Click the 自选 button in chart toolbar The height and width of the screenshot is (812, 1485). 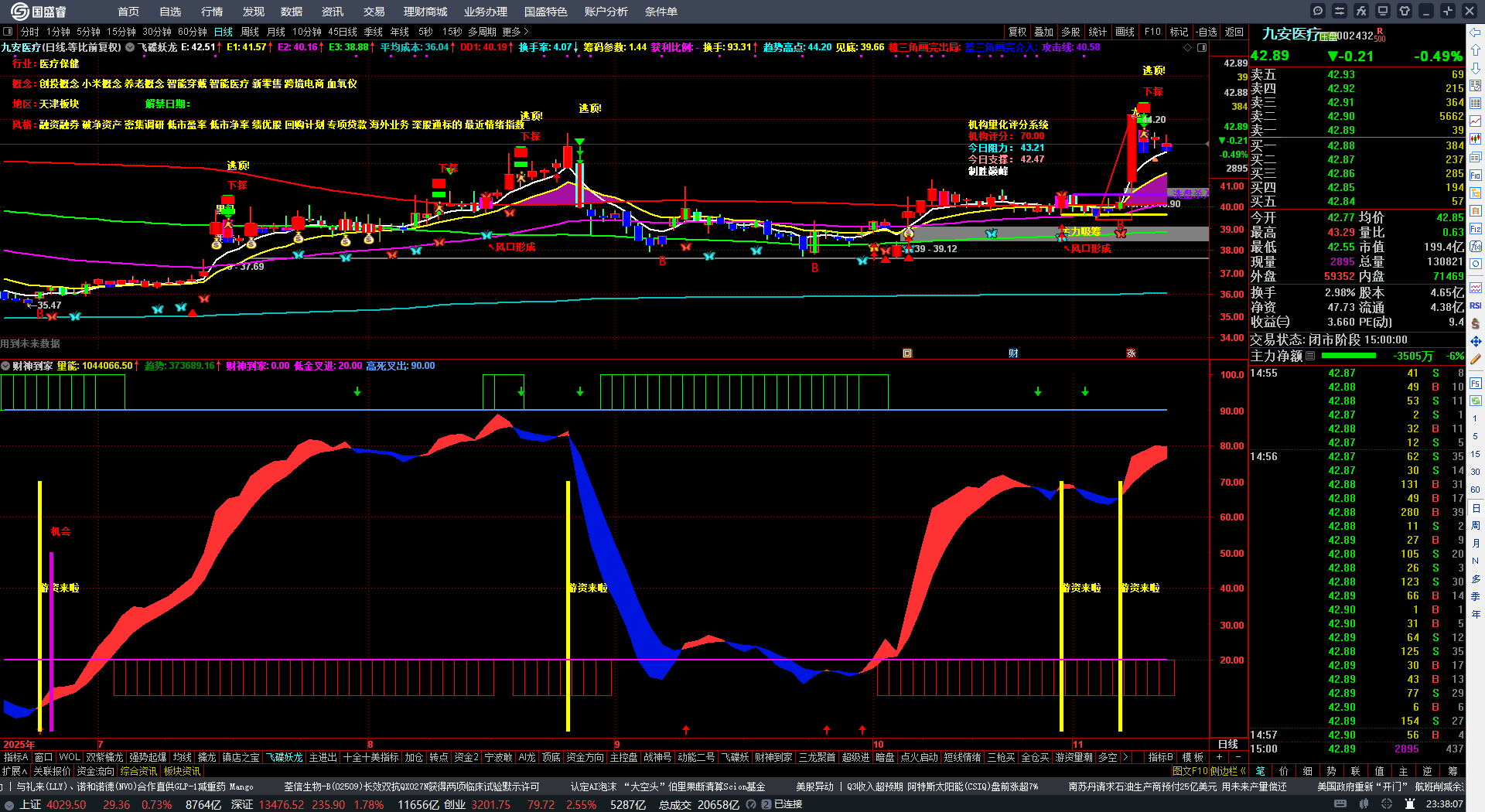point(1207,32)
